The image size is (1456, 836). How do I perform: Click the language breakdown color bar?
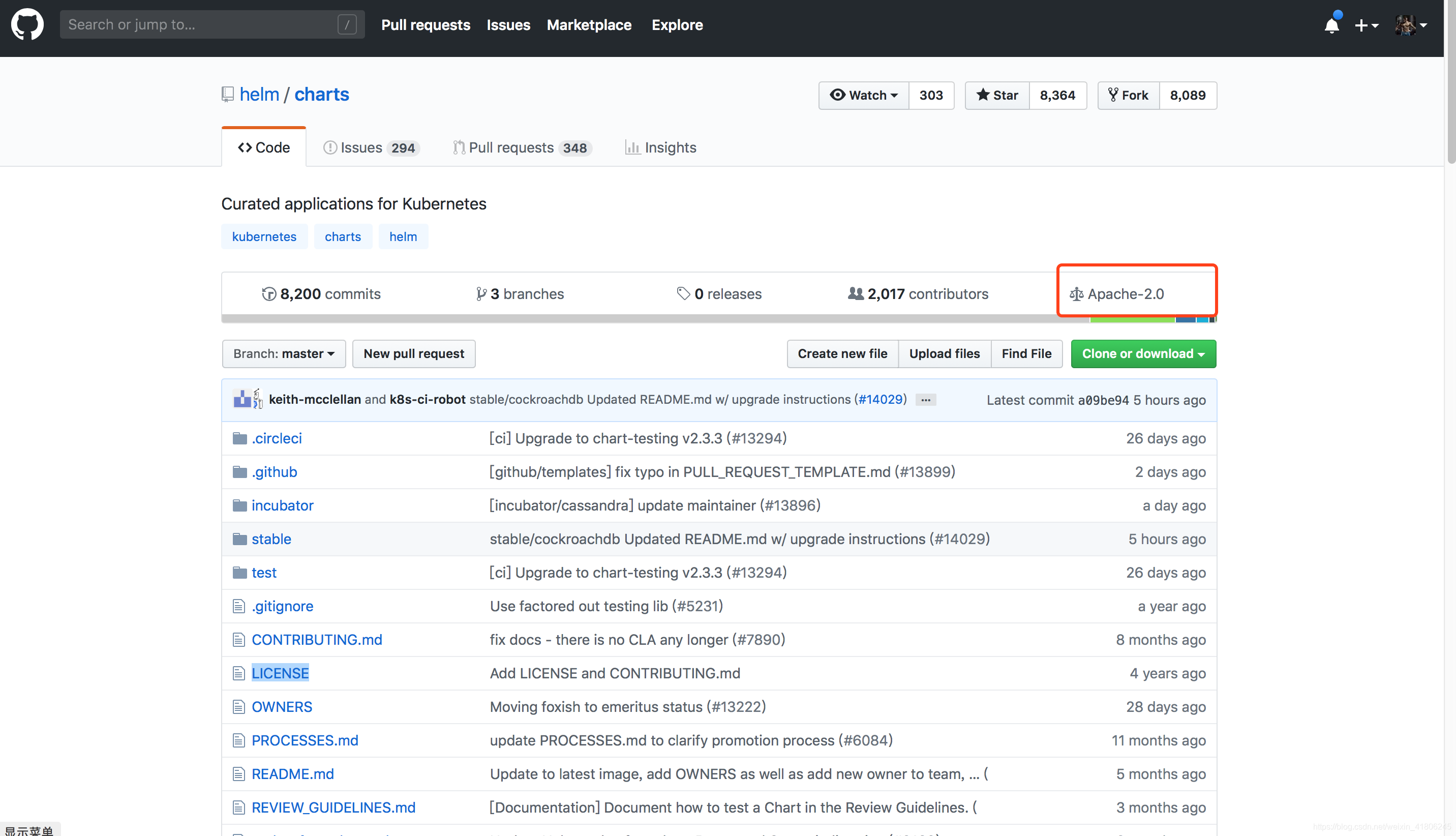[x=718, y=319]
